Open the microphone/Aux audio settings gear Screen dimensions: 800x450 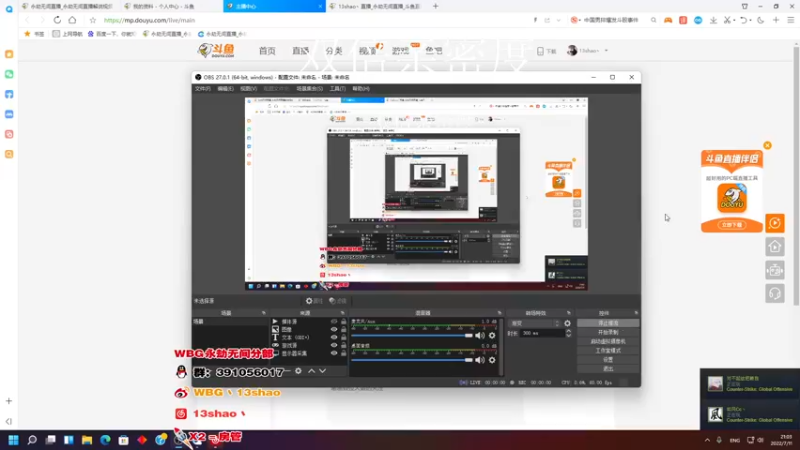click(x=492, y=336)
